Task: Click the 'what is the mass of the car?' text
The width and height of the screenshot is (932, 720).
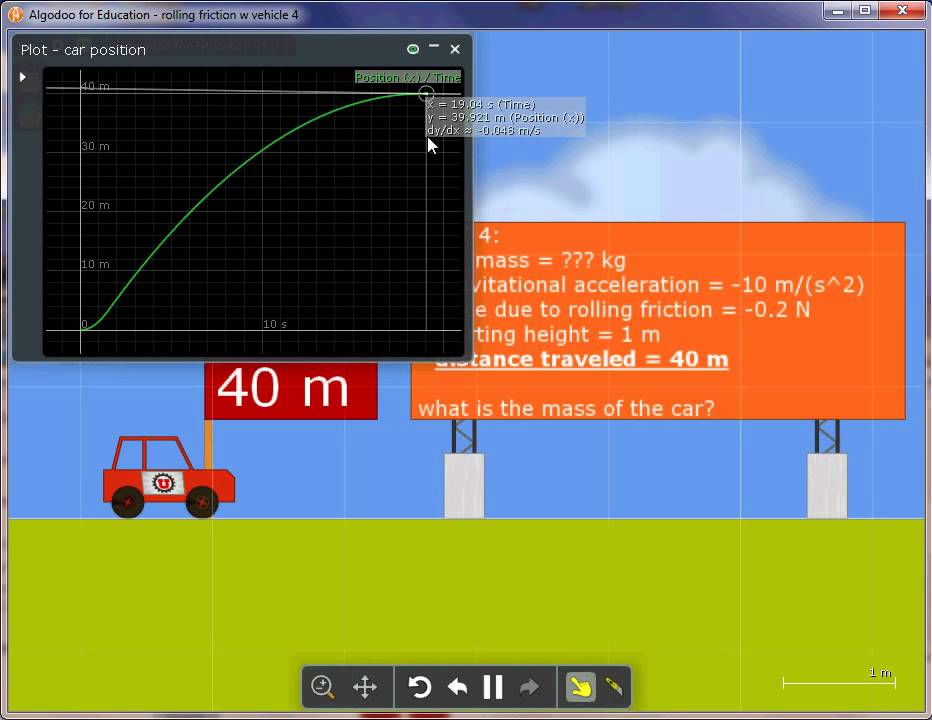Action: point(566,408)
